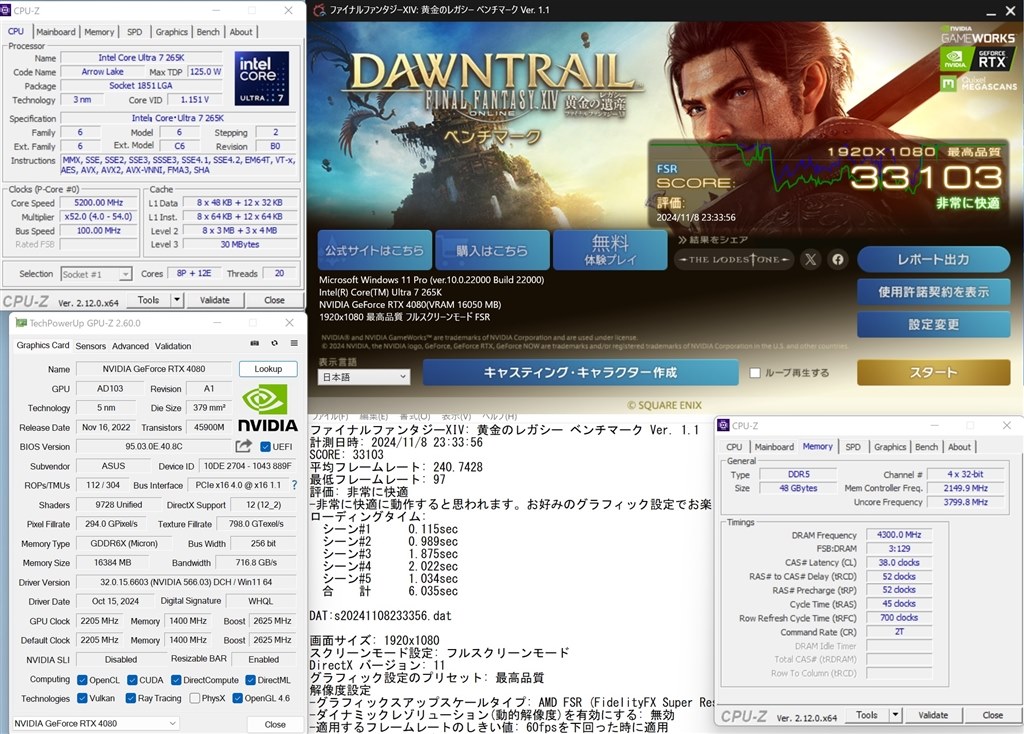Refresh GPU-Z readings via circular arrow icon
Viewport: 1024px width, 734px height.
coord(275,344)
